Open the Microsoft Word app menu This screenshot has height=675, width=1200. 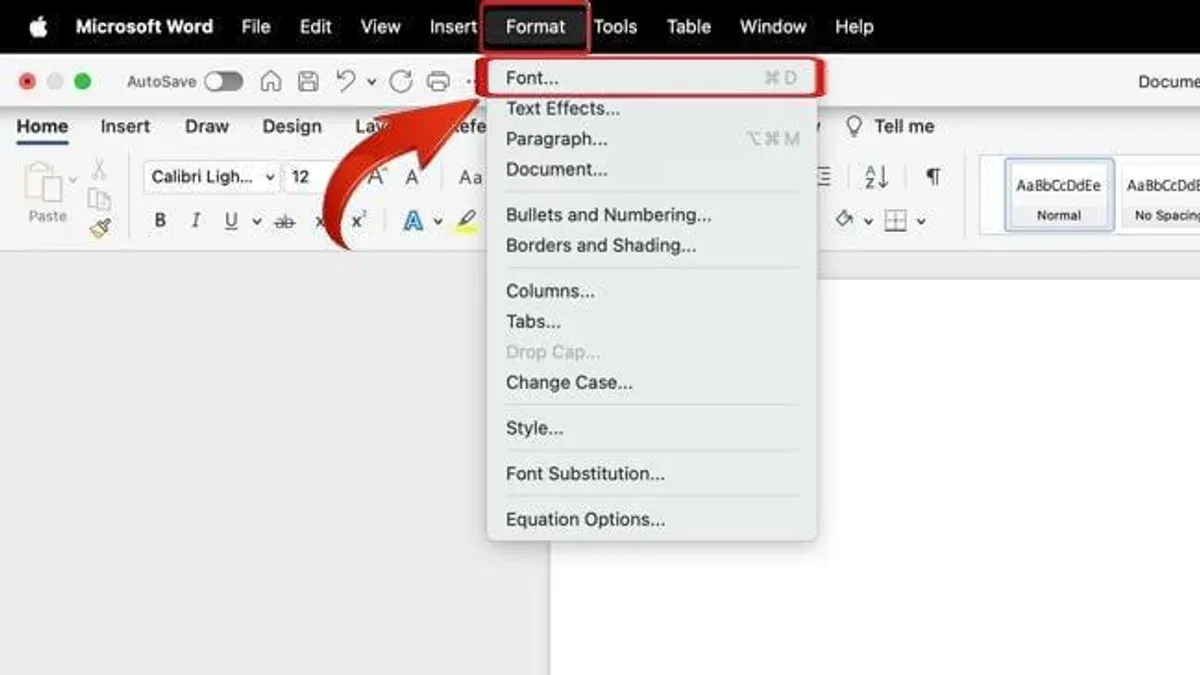(x=144, y=27)
